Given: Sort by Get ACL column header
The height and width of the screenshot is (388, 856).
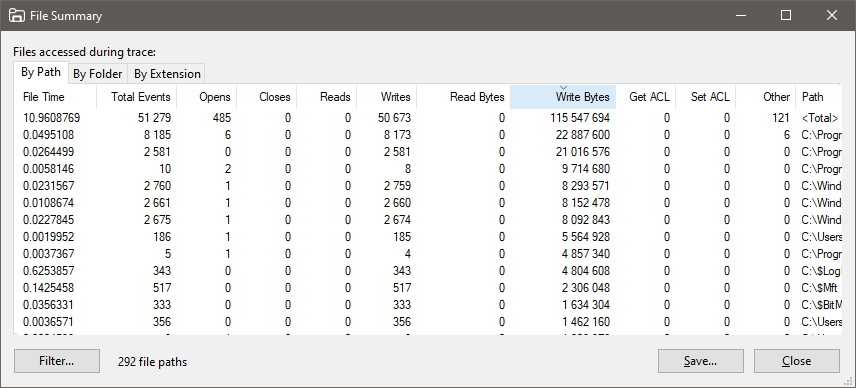Looking at the screenshot, I should pos(646,97).
